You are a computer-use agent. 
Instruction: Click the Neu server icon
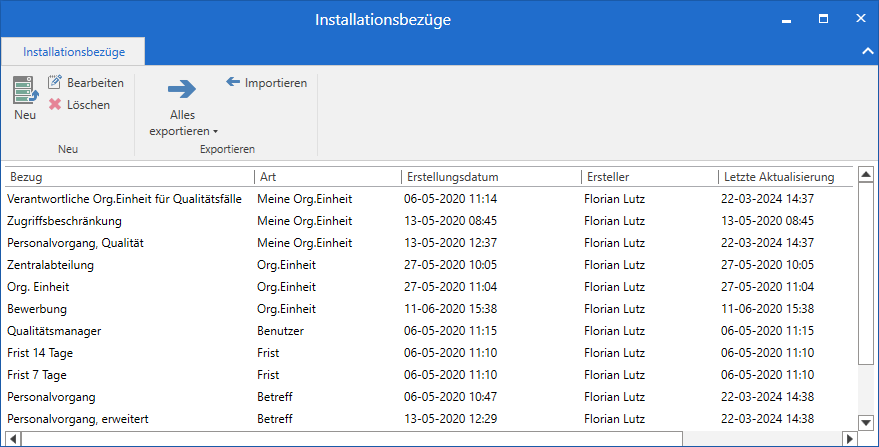[x=25, y=89]
